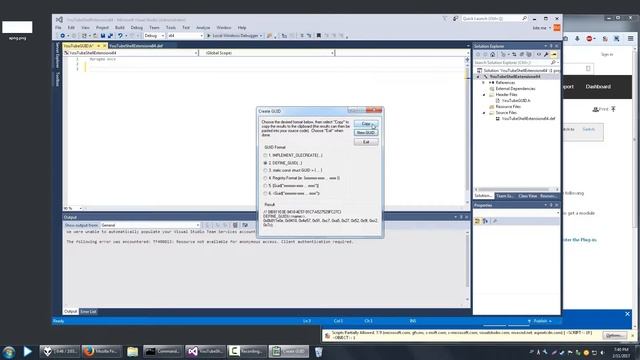Select format 4 Registry Format radio button
The image size is (640, 360).
pos(265,178)
